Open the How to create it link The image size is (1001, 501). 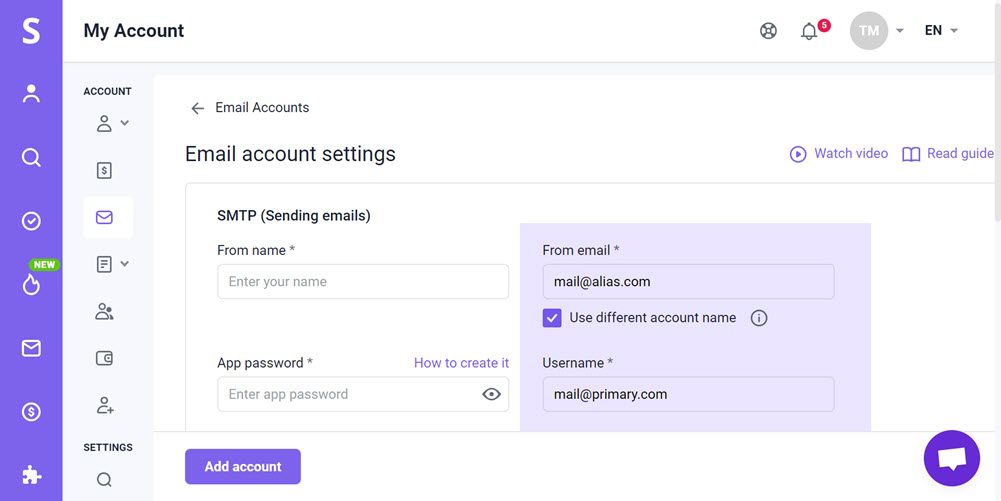pos(461,363)
